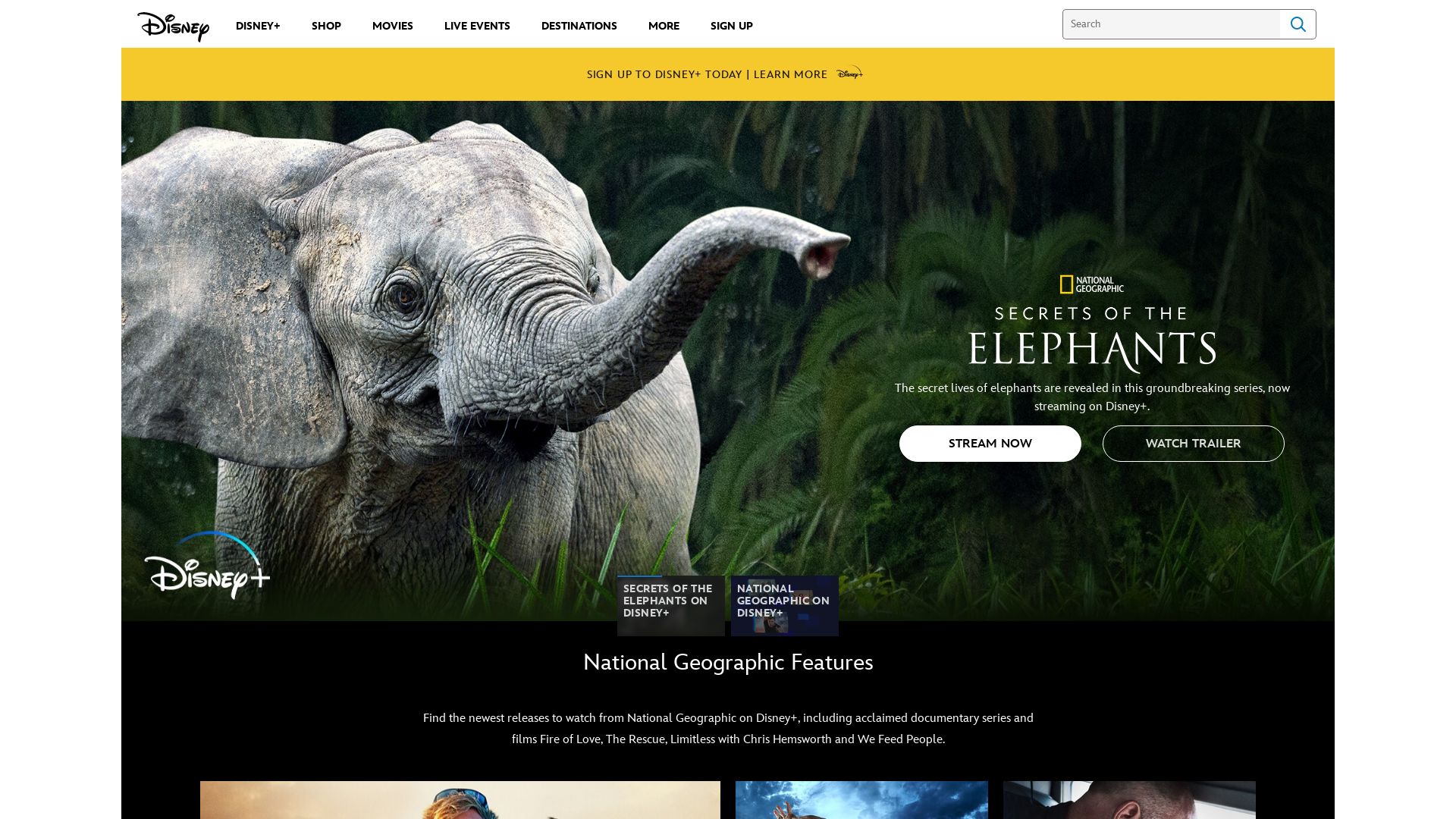This screenshot has width=1456, height=819.
Task: Select Secrets of the Elephants carousel thumbnail
Action: tap(671, 606)
